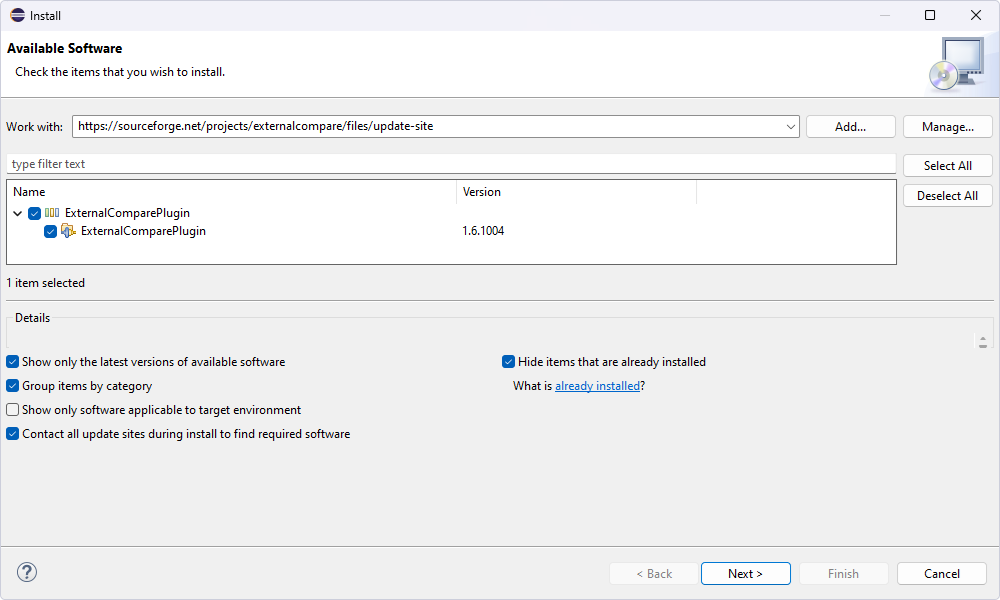Viewport: 1000px width, 600px height.
Task: Close the Install dialog window
Action: coord(976,15)
